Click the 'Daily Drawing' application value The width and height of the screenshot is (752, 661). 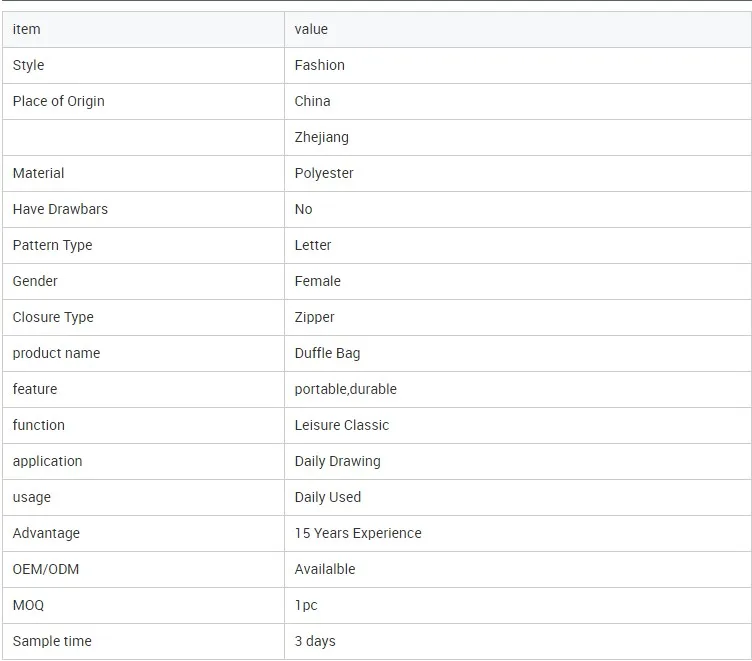(338, 461)
